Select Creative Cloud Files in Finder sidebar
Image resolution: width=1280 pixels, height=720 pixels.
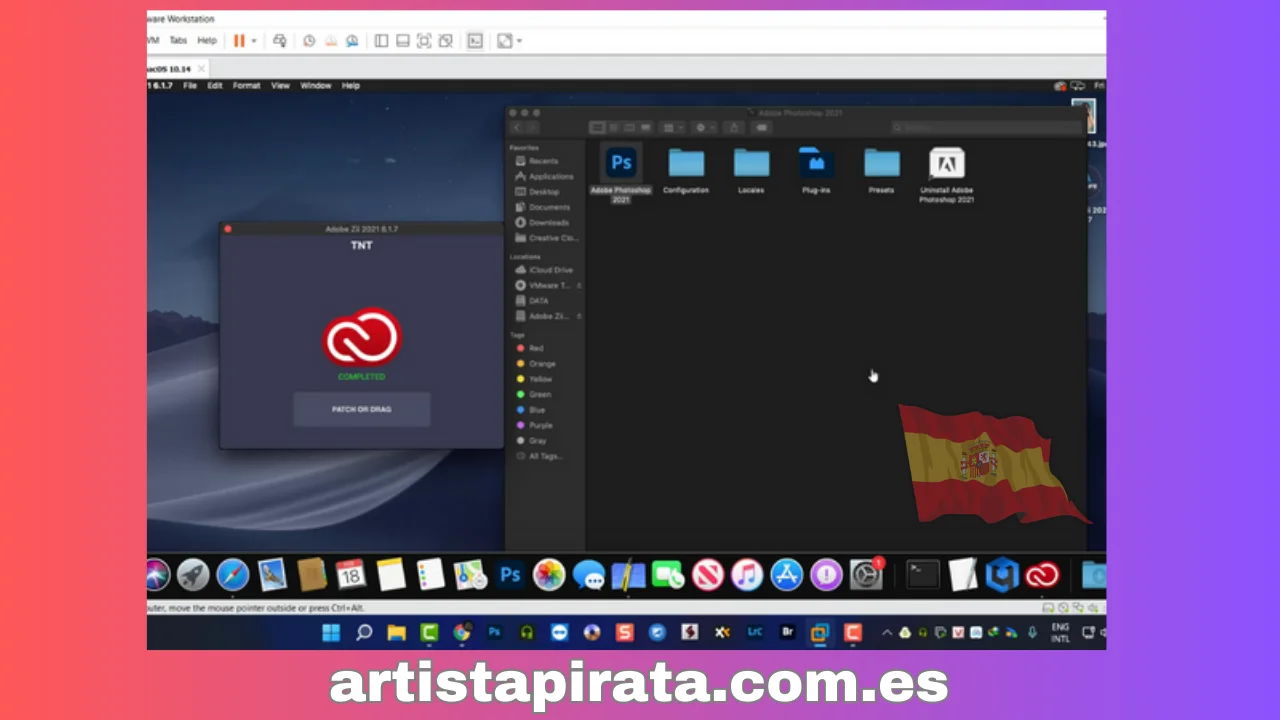[545, 238]
